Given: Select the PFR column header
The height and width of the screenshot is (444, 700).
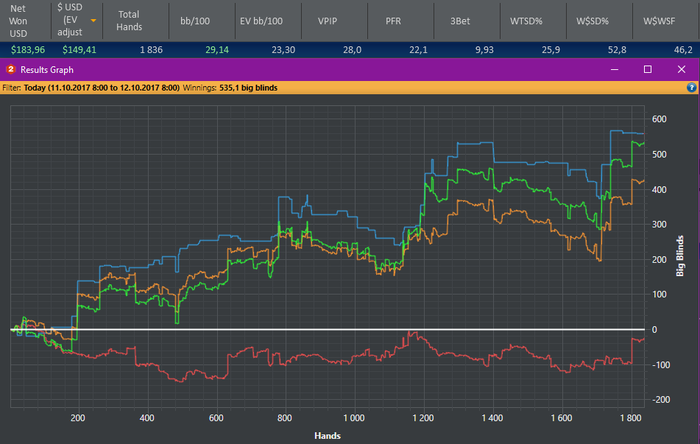Looking at the screenshot, I should 393,21.
